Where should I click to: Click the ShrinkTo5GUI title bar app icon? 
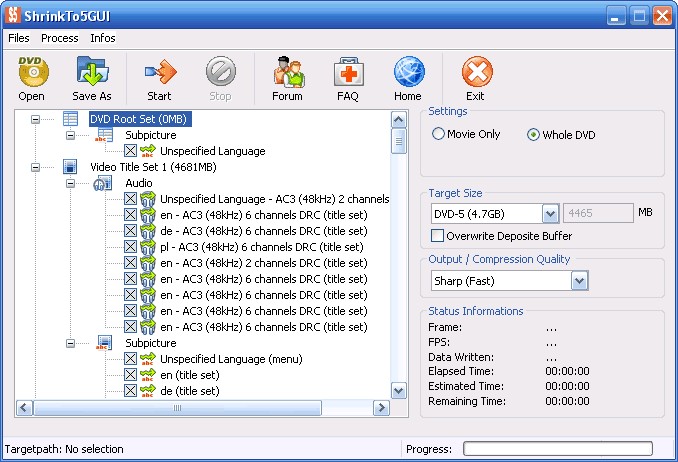[13, 15]
